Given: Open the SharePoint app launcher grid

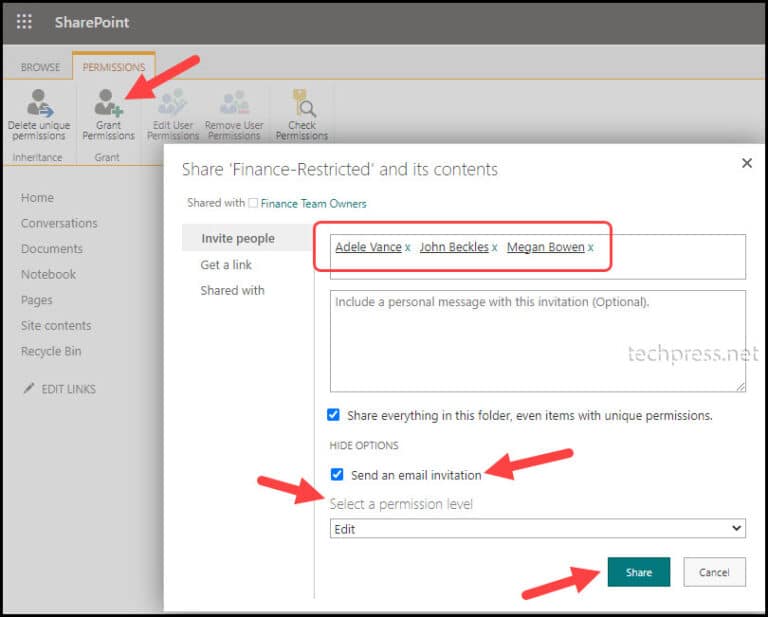Looking at the screenshot, I should pyautogui.click(x=24, y=22).
